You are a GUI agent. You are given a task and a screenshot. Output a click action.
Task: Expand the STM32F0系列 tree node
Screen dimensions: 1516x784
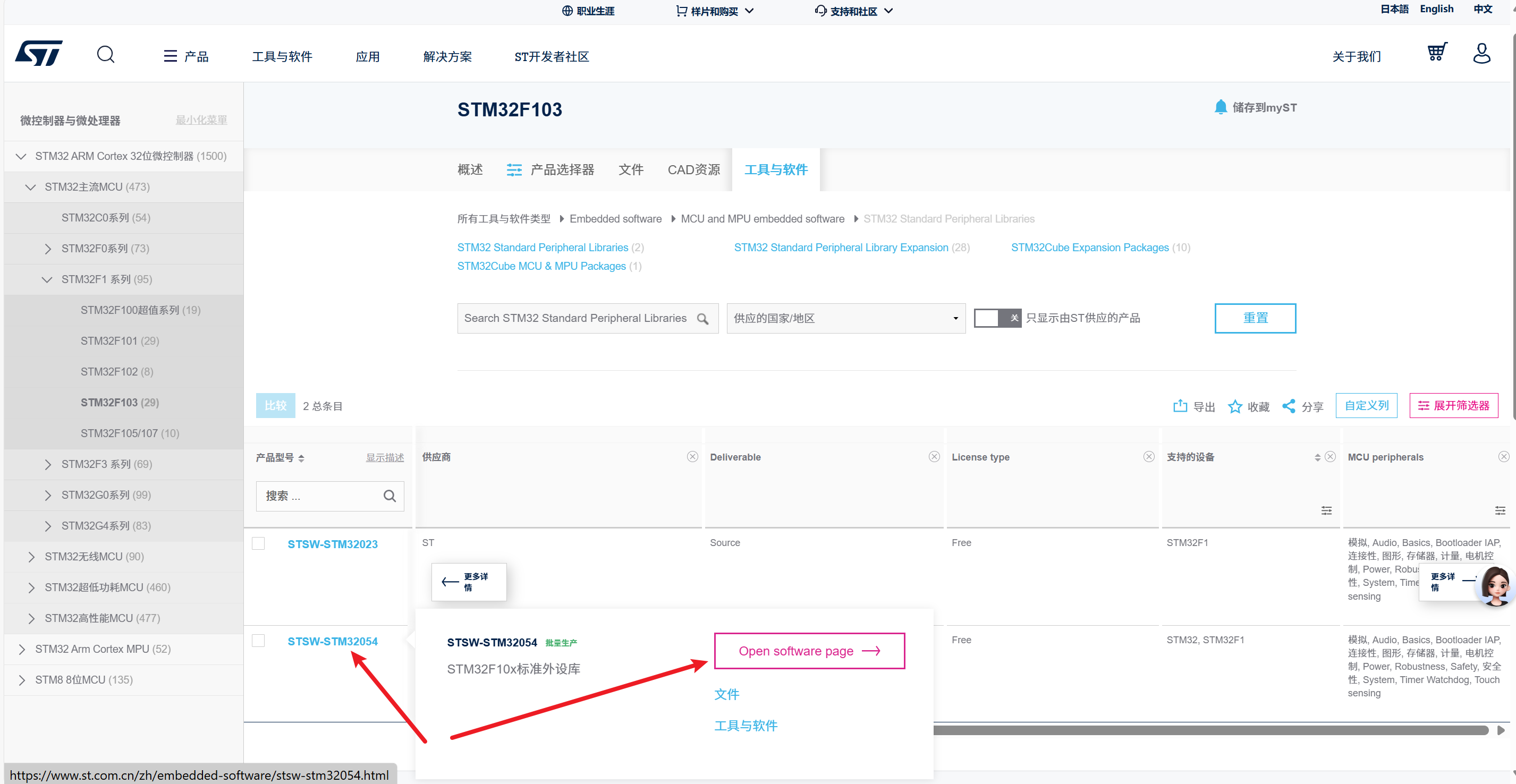pos(48,249)
